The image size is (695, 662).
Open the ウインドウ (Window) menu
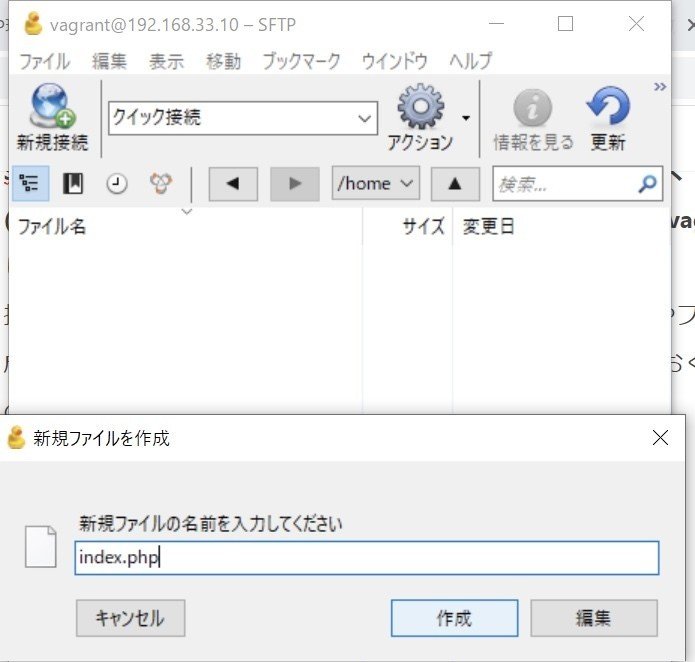coord(394,61)
